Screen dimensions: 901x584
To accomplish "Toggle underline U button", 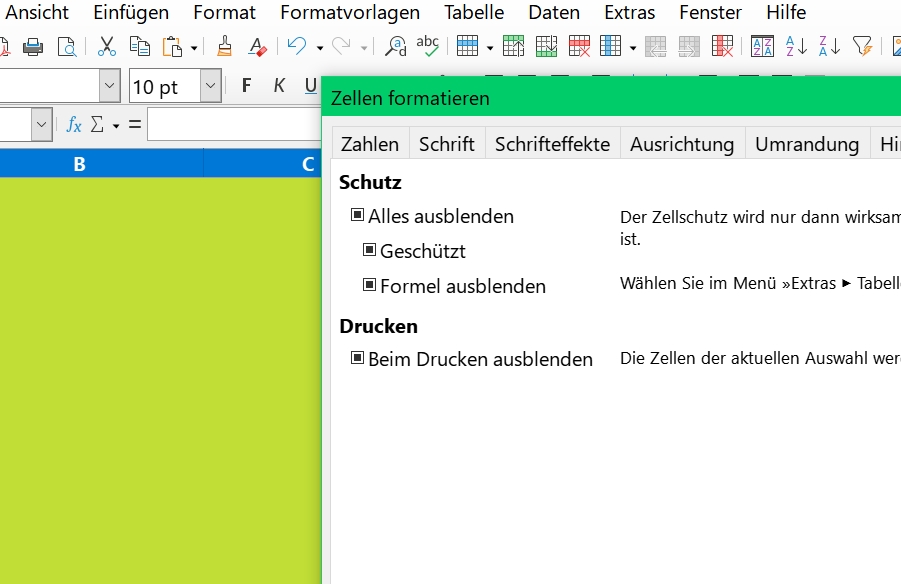I will pyautogui.click(x=310, y=86).
